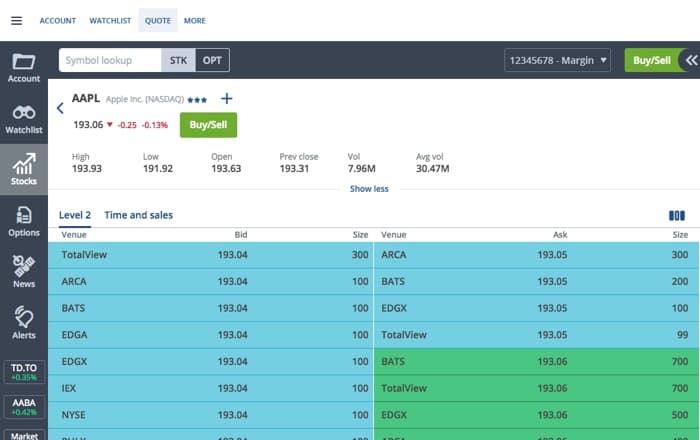Open the hamburger menu
This screenshot has height=440, width=700.
click(17, 21)
